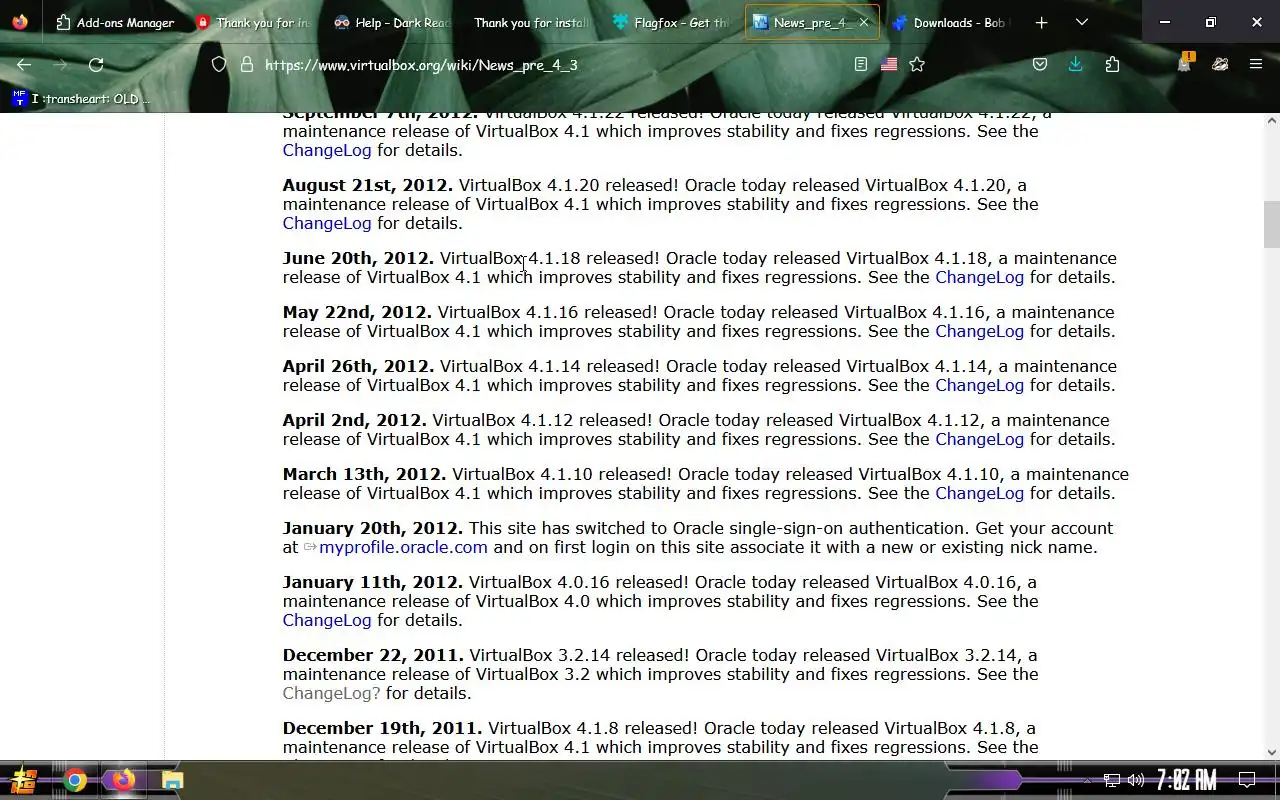Open the Firefox hamburger application menu
Screen dimensions: 1280x800
point(1256,65)
